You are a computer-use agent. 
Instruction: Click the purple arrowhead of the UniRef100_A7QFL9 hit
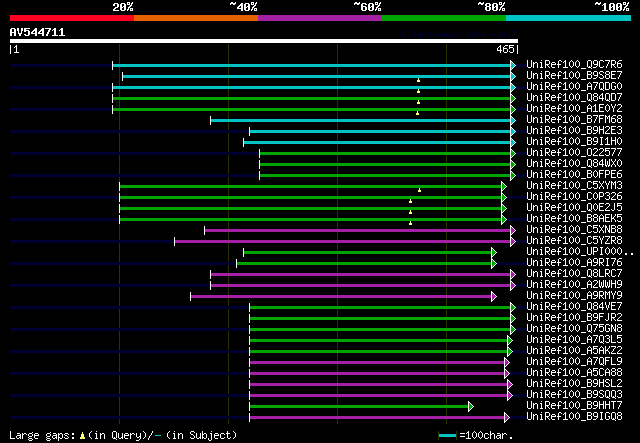coord(507,363)
